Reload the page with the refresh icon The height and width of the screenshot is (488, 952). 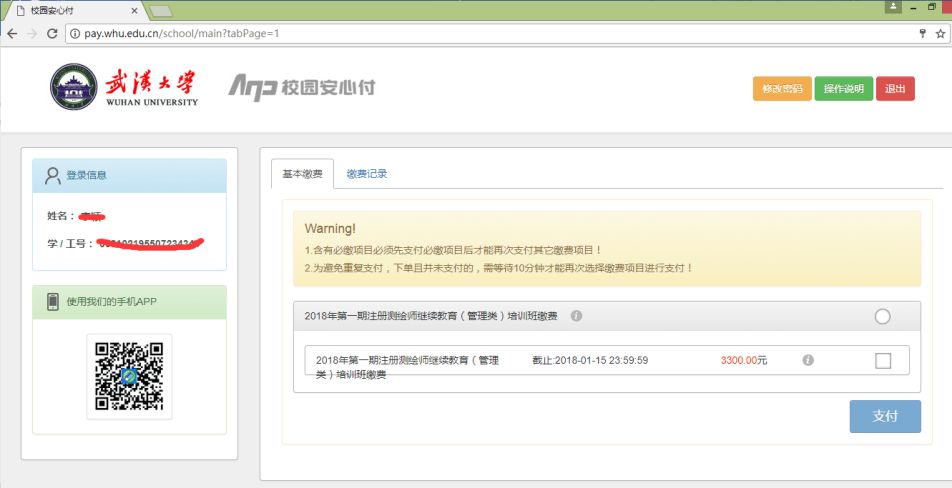point(54,33)
